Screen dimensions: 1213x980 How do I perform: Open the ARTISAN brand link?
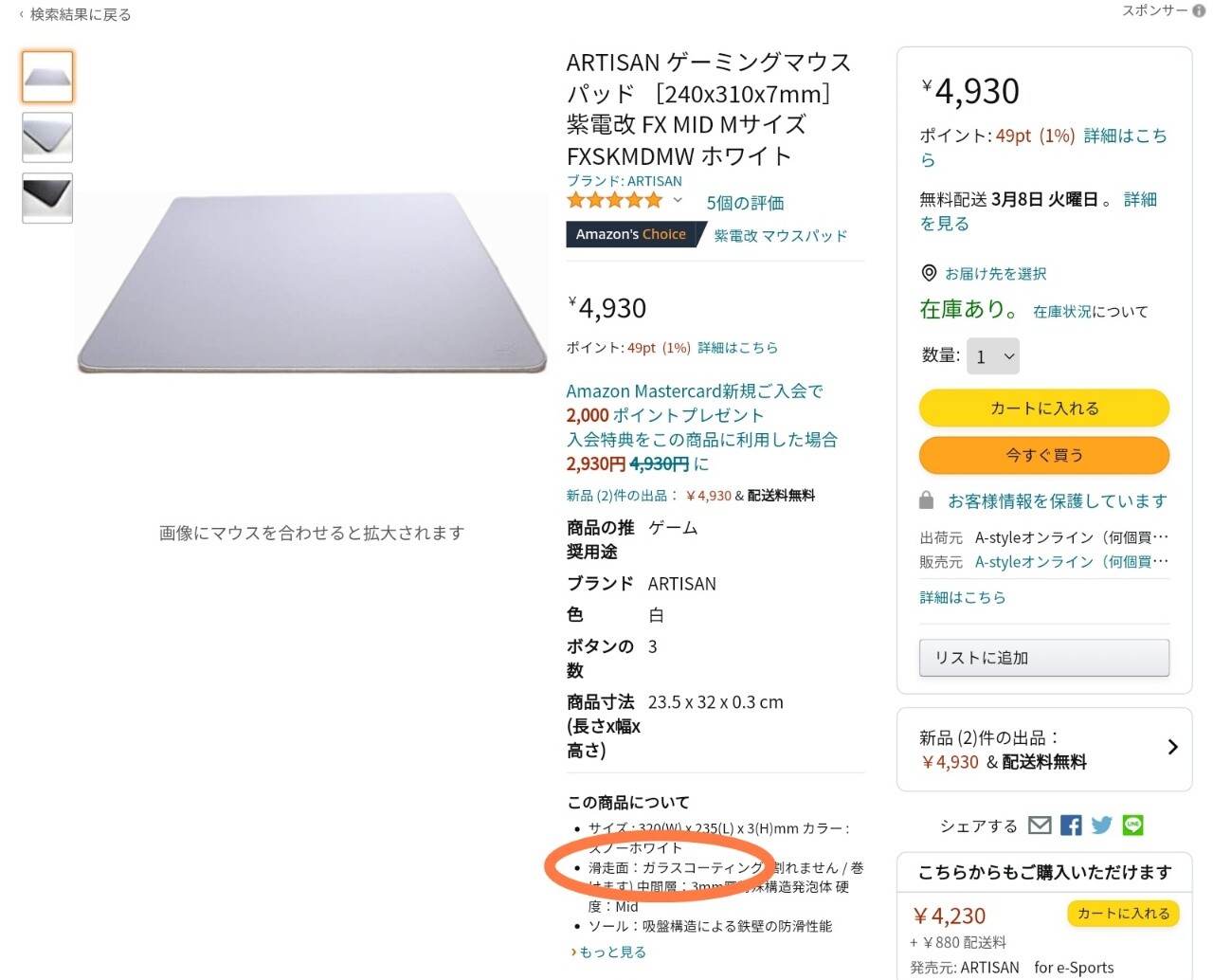point(625,181)
